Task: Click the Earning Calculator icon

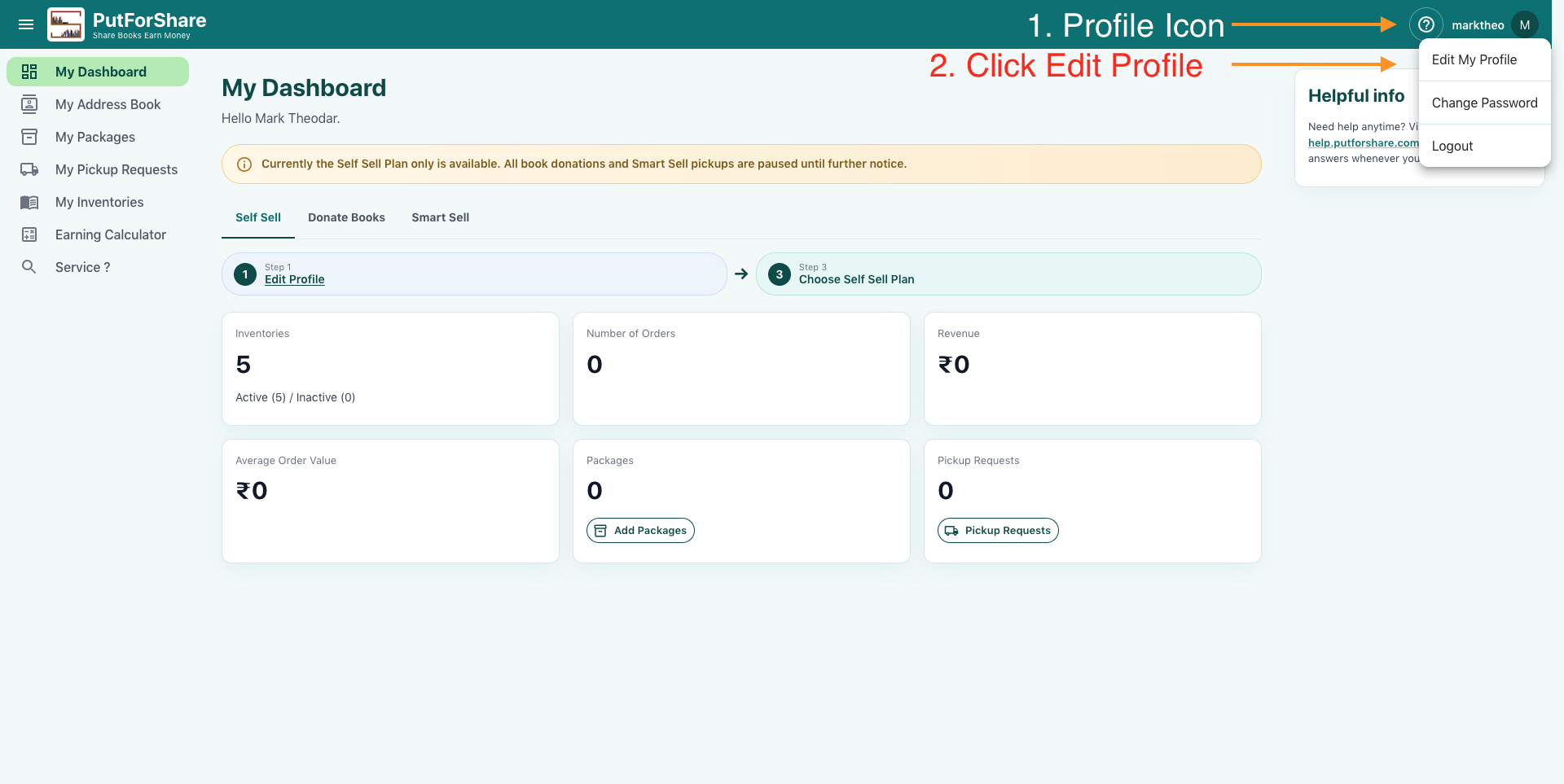Action: click(29, 234)
